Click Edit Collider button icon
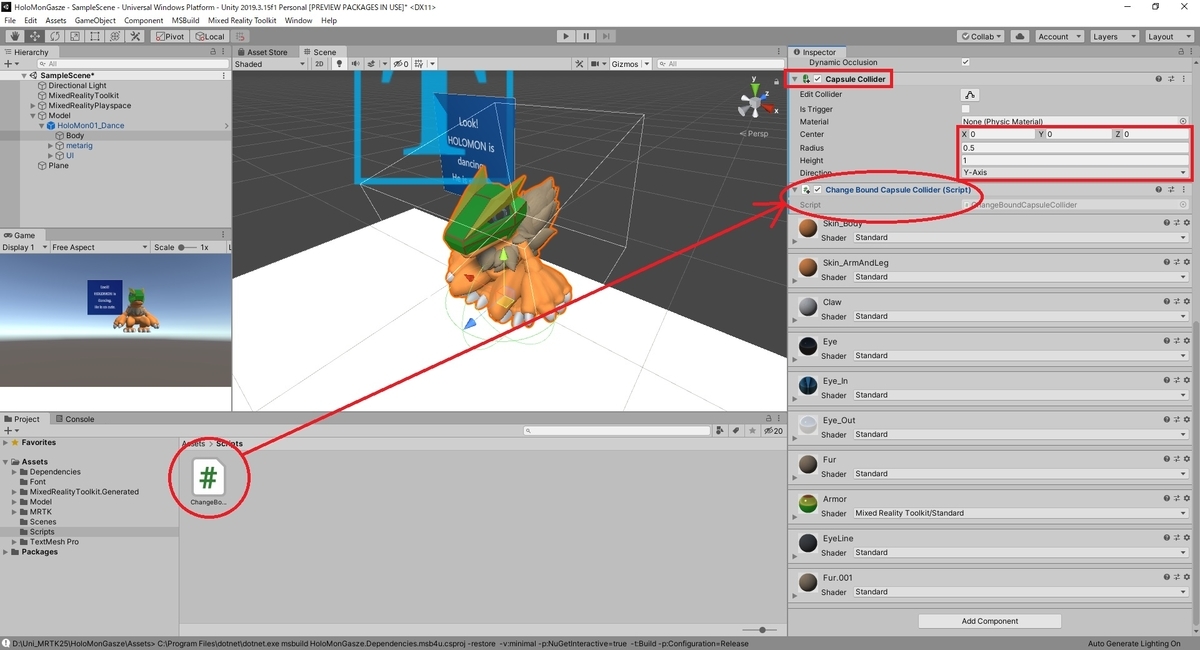Image resolution: width=1200 pixels, height=650 pixels. coord(970,94)
